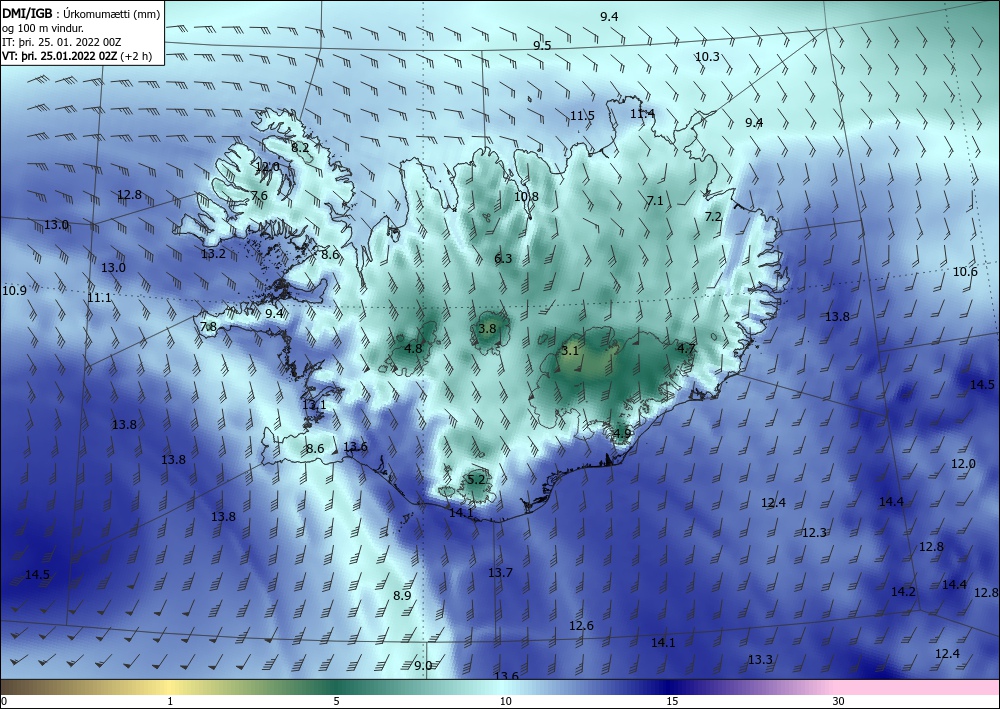The image size is (1000, 709).
Task: Click the "VT: þri. 25.01.2022 02Z (+2 h)" line
Action: pos(77,56)
